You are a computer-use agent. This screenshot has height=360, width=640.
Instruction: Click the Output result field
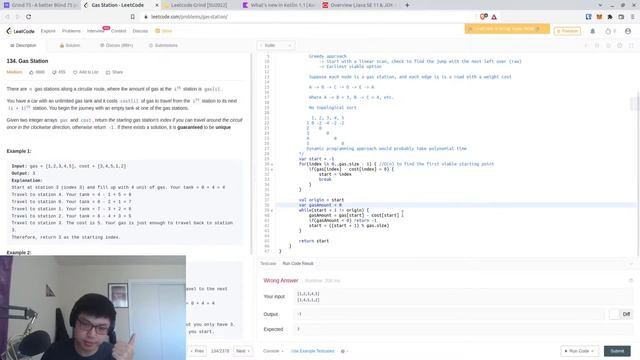click(x=449, y=314)
